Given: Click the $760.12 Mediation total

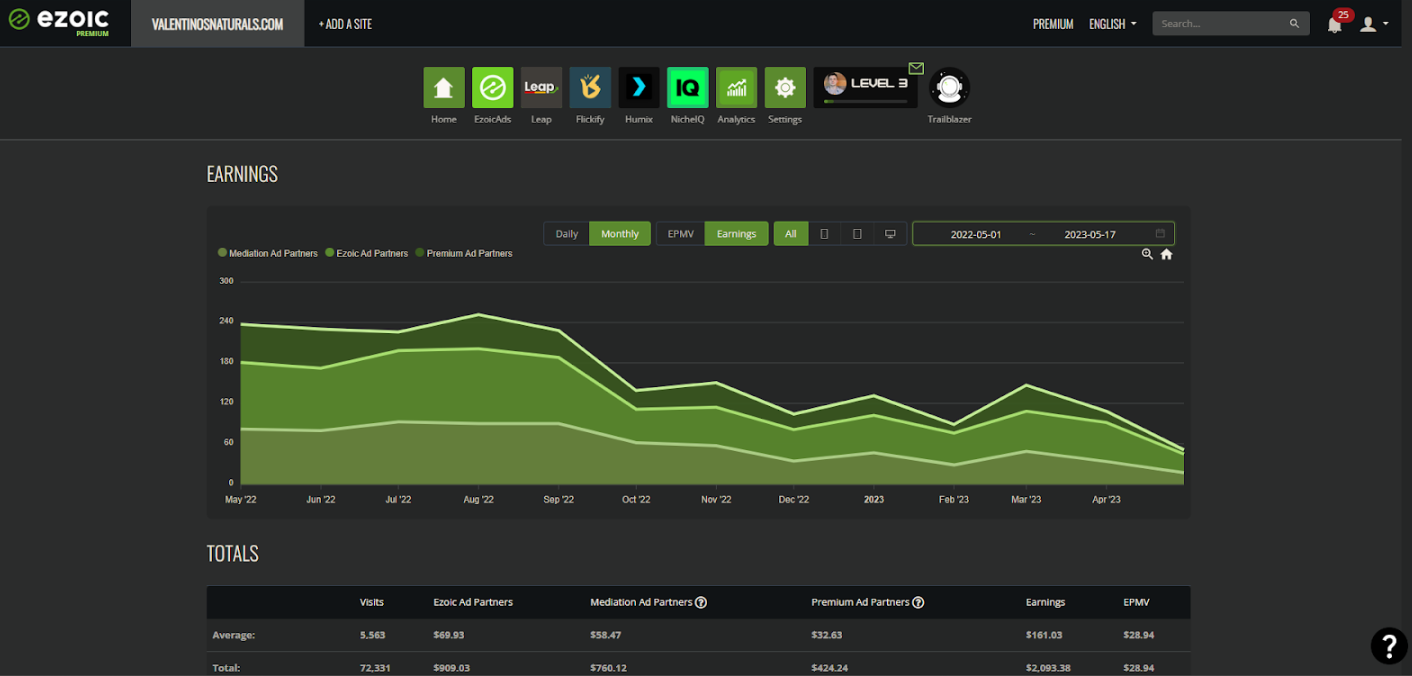Looking at the screenshot, I should tap(609, 668).
